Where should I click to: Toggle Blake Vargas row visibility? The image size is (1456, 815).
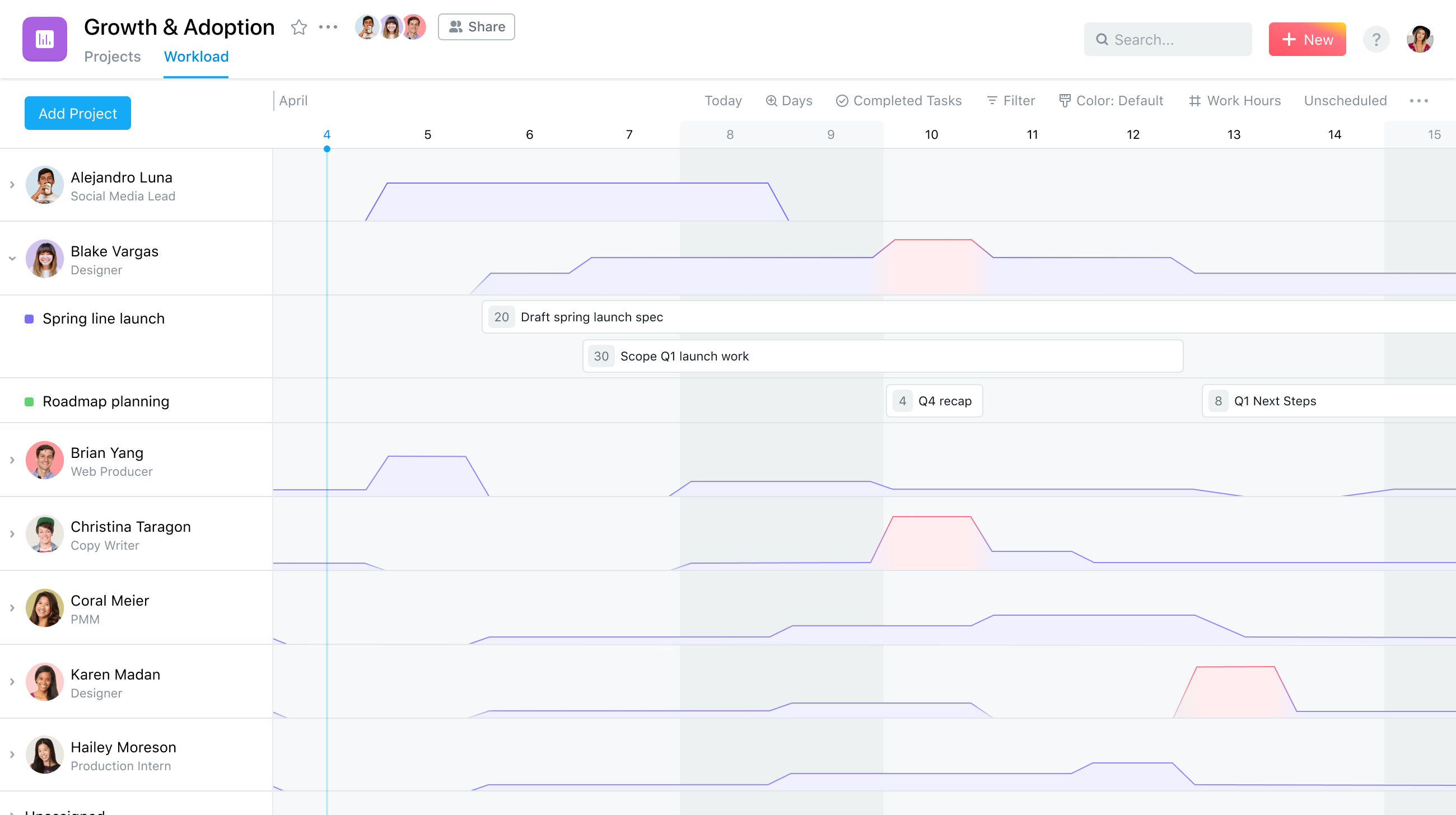11,259
